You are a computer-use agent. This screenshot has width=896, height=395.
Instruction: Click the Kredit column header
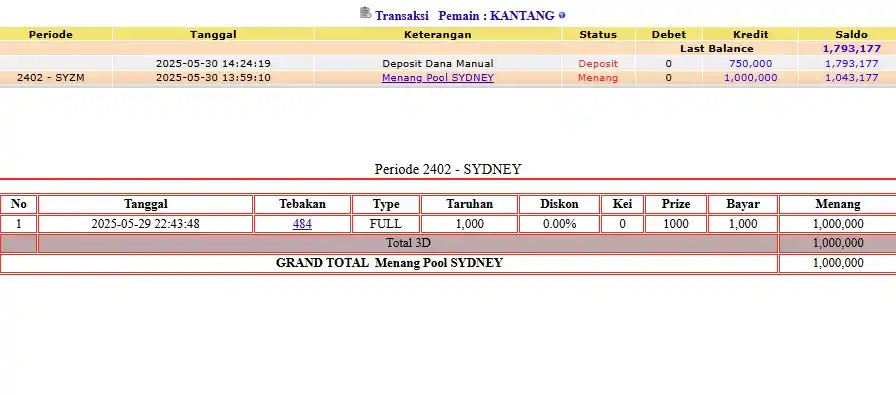750,34
